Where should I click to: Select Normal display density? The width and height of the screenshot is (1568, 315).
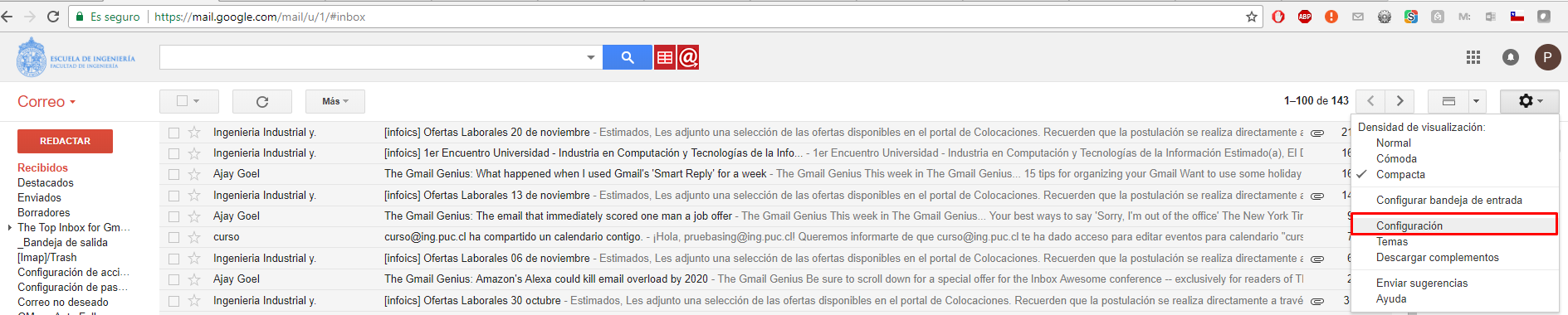point(1394,143)
